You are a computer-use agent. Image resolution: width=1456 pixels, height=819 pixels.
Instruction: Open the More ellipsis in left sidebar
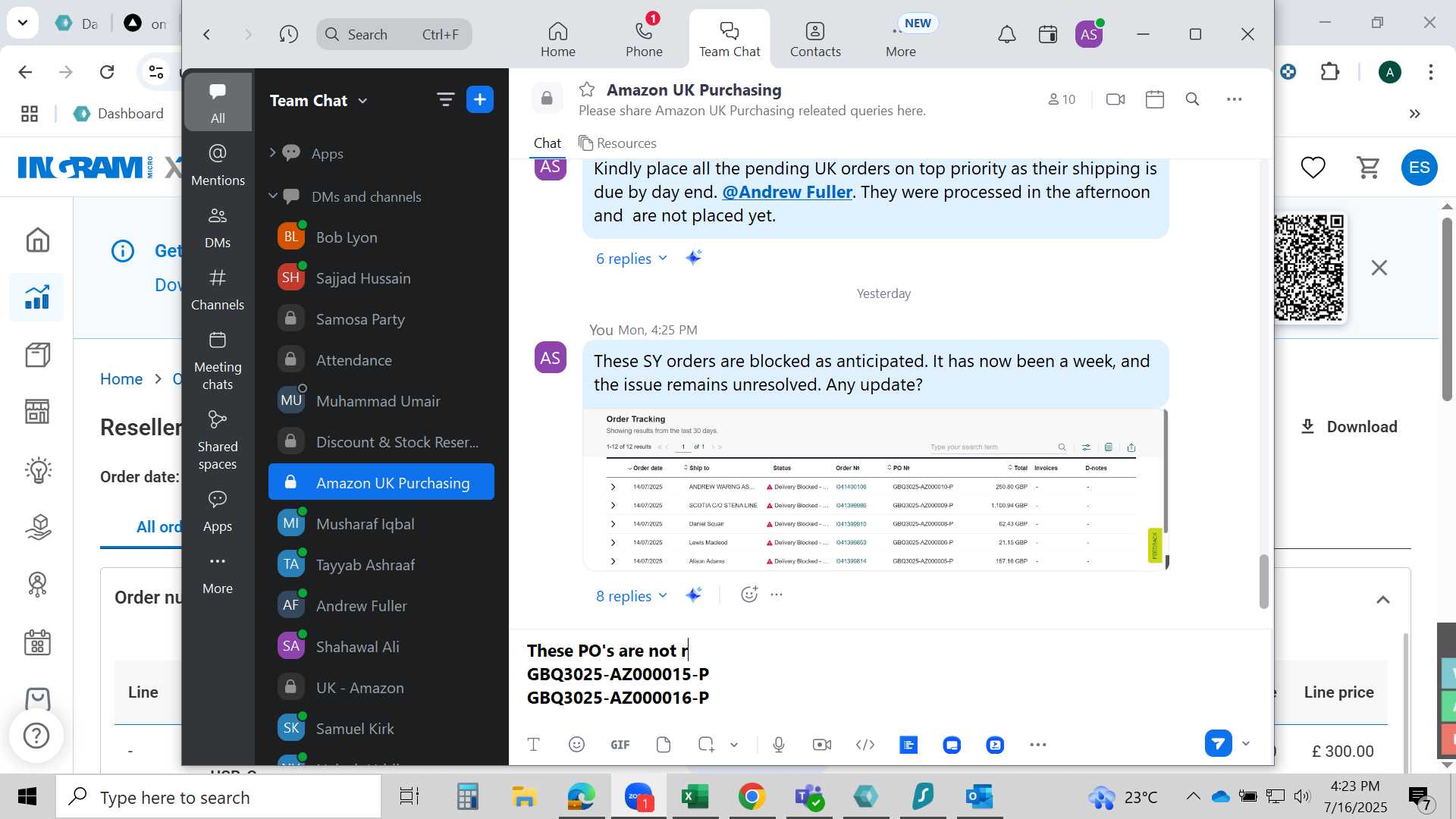[218, 574]
